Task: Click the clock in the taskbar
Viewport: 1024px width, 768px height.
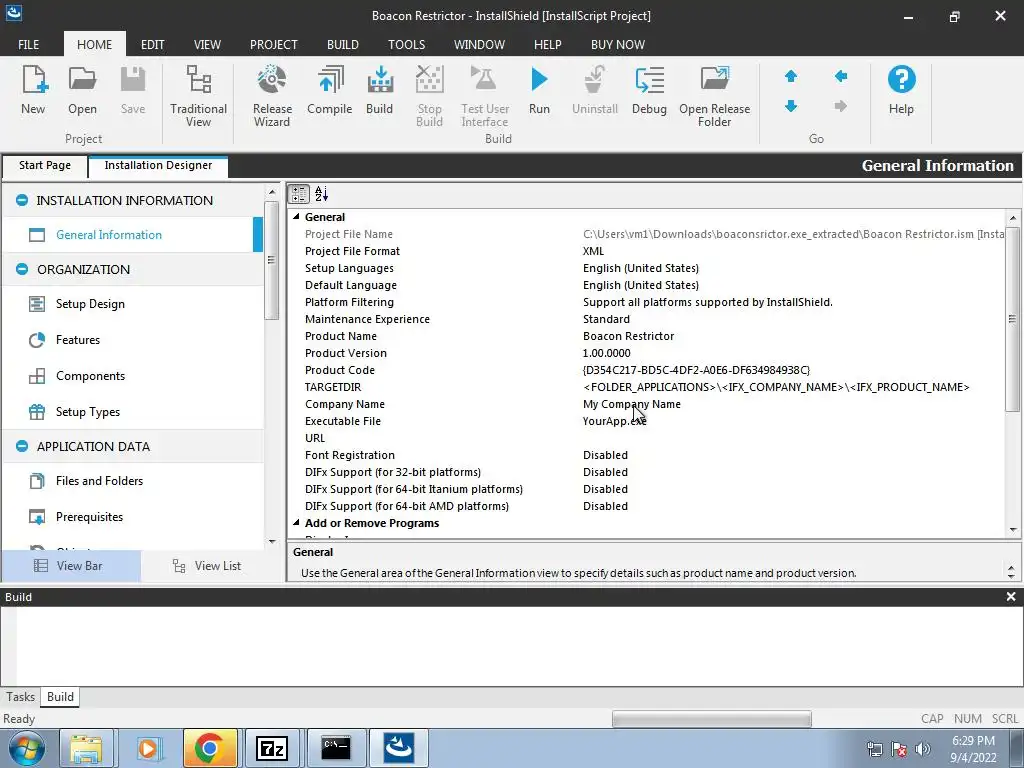Action: (973, 749)
